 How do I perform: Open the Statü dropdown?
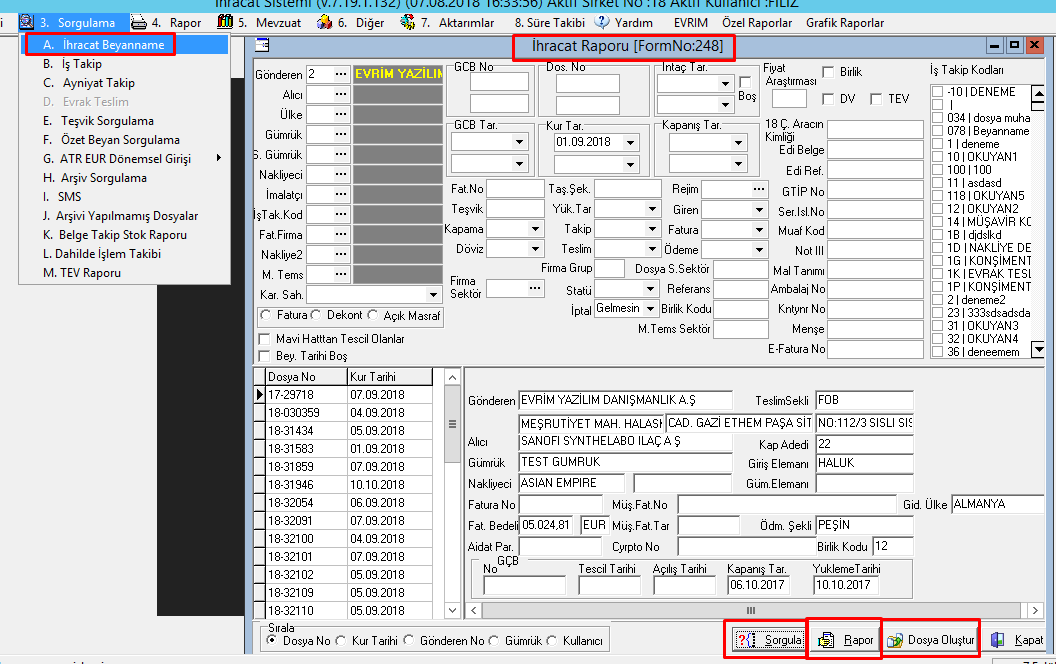click(x=650, y=289)
